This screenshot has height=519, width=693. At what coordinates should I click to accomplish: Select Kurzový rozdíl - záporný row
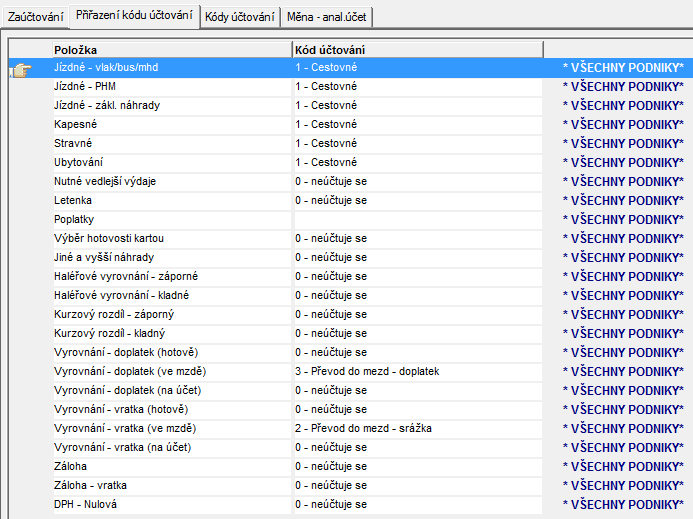tap(171, 315)
